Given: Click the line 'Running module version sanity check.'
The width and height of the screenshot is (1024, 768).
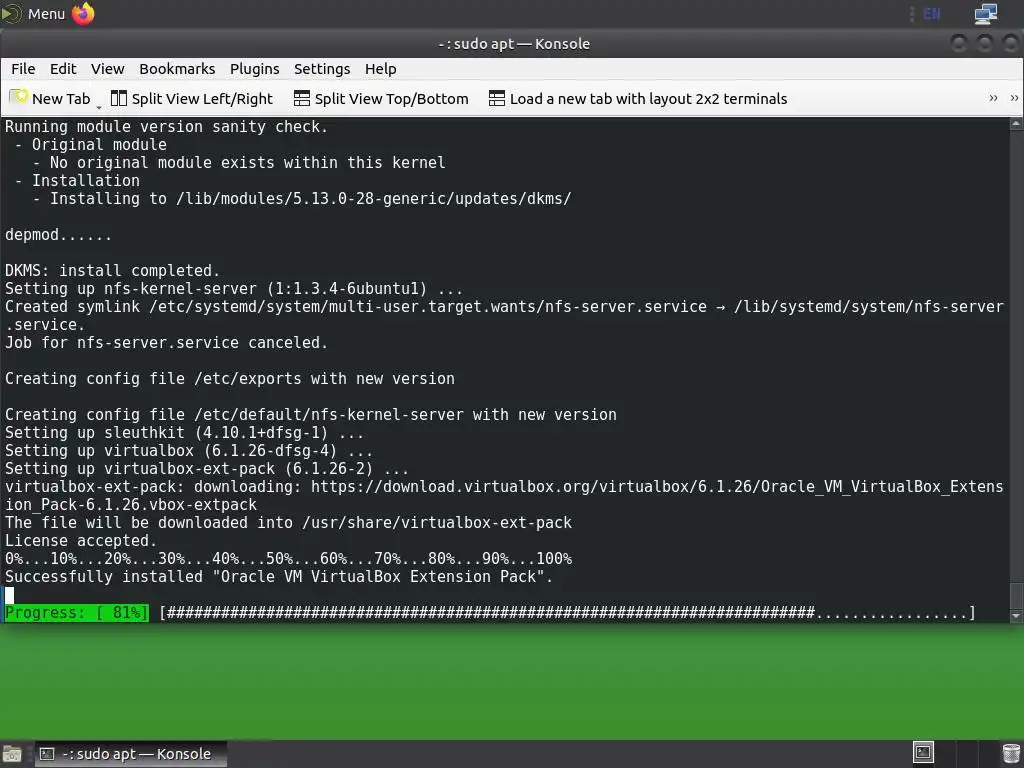Looking at the screenshot, I should 166,127.
